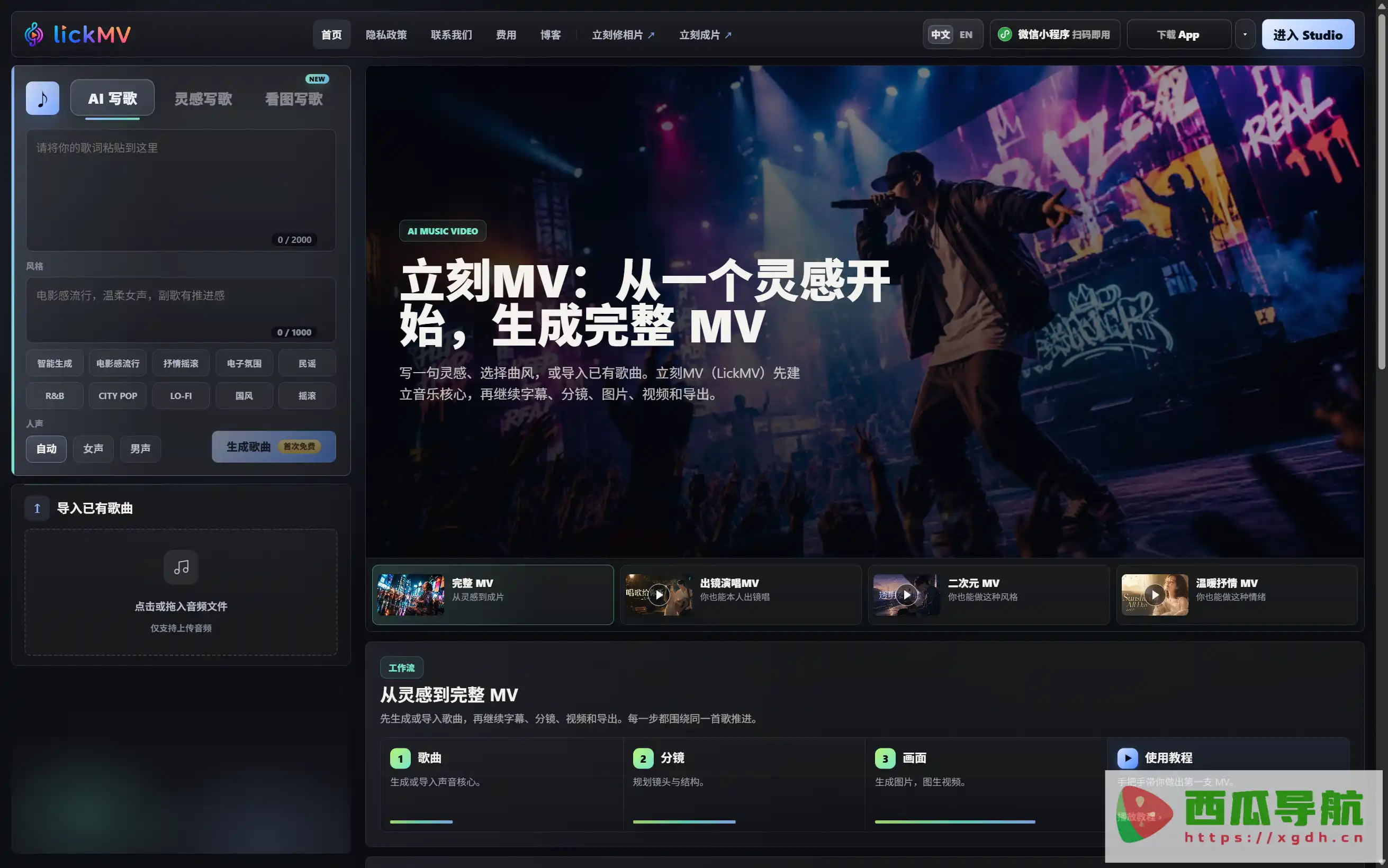The height and width of the screenshot is (868, 1388).
Task: Click the AI MUSIC VIDEO badge
Action: (443, 231)
